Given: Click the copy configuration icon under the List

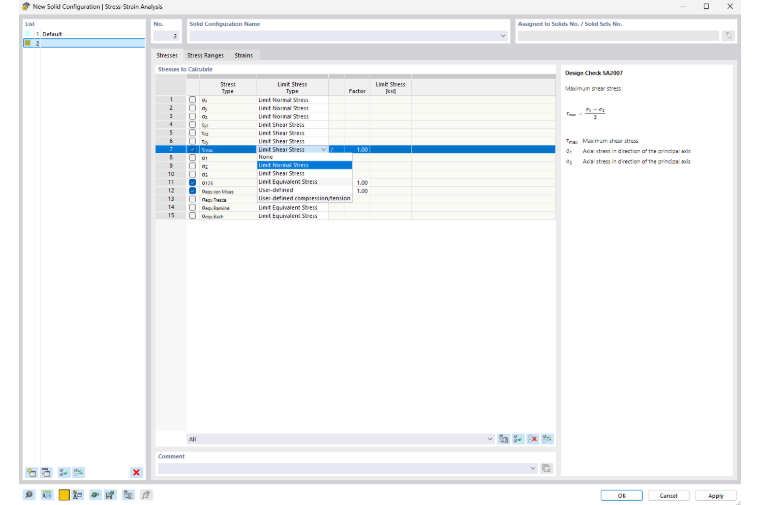Looking at the screenshot, I should tap(46, 472).
